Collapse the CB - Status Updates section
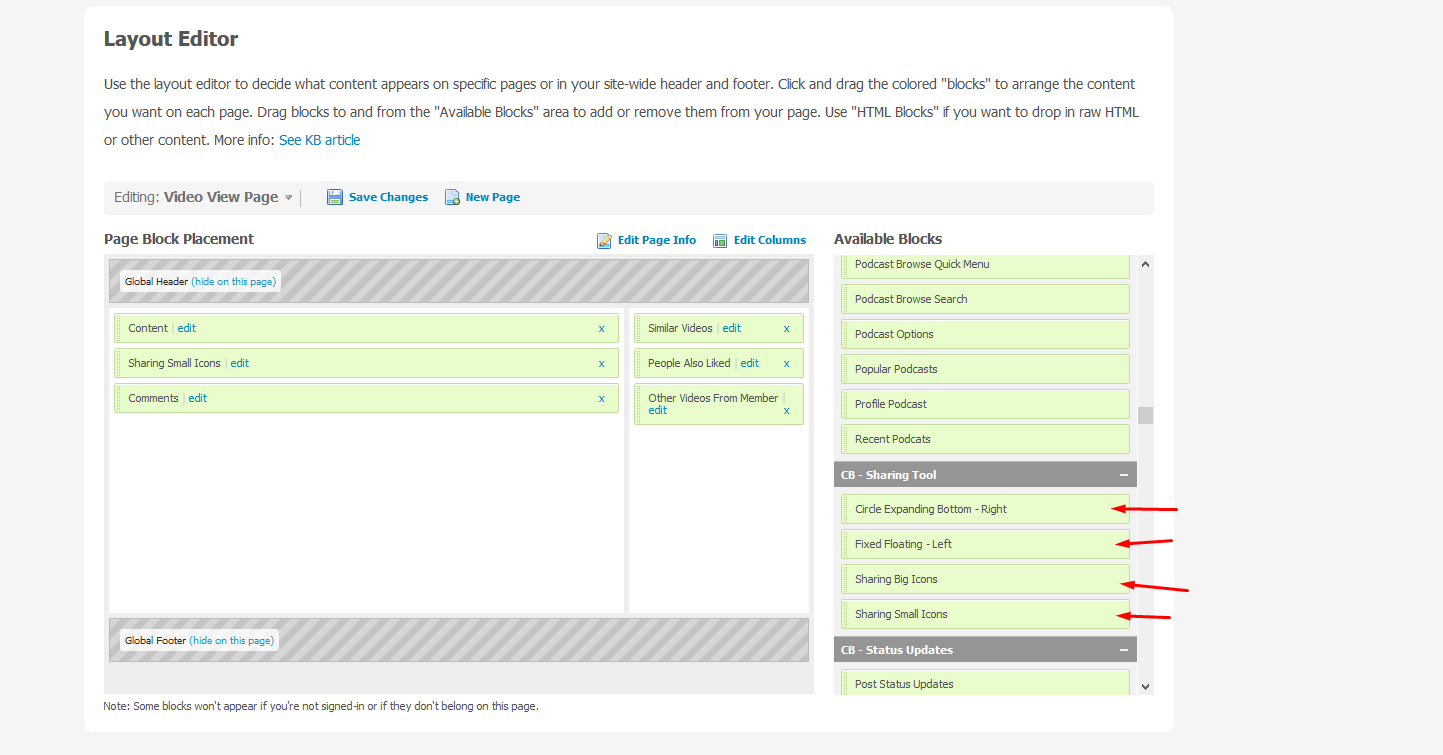The width and height of the screenshot is (1443, 755). coord(1123,650)
